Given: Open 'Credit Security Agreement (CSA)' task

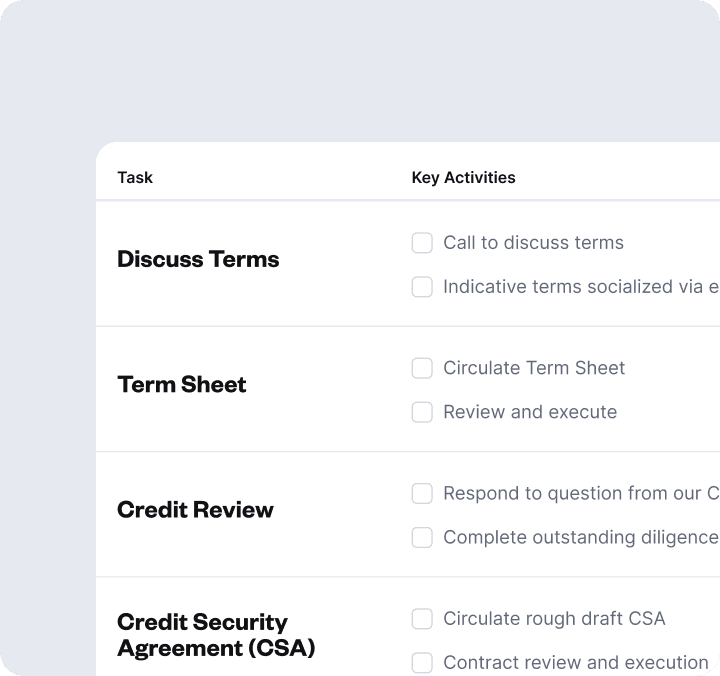Looking at the screenshot, I should (x=215, y=635).
